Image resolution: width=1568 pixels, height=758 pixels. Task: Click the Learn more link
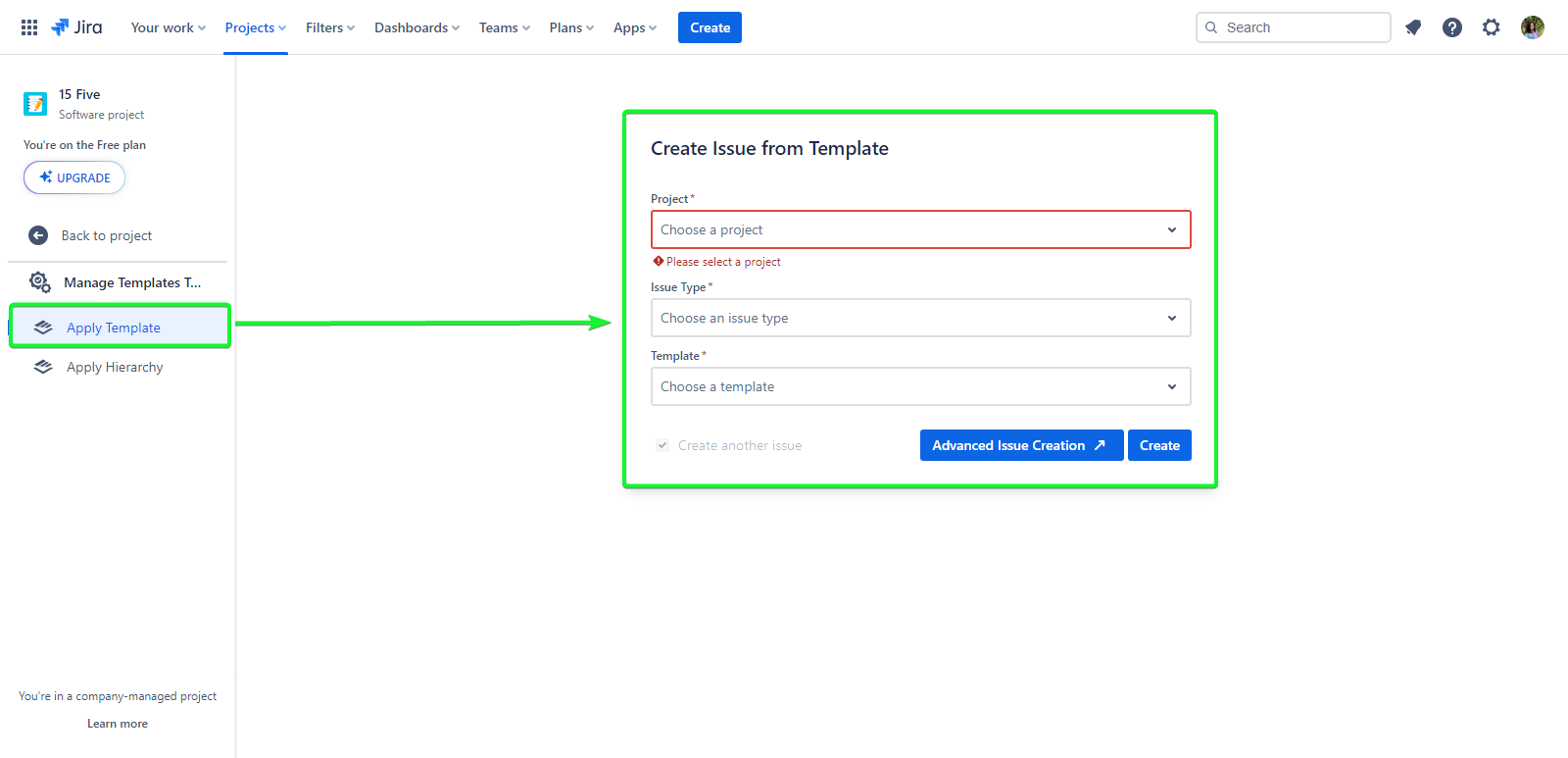(x=118, y=724)
